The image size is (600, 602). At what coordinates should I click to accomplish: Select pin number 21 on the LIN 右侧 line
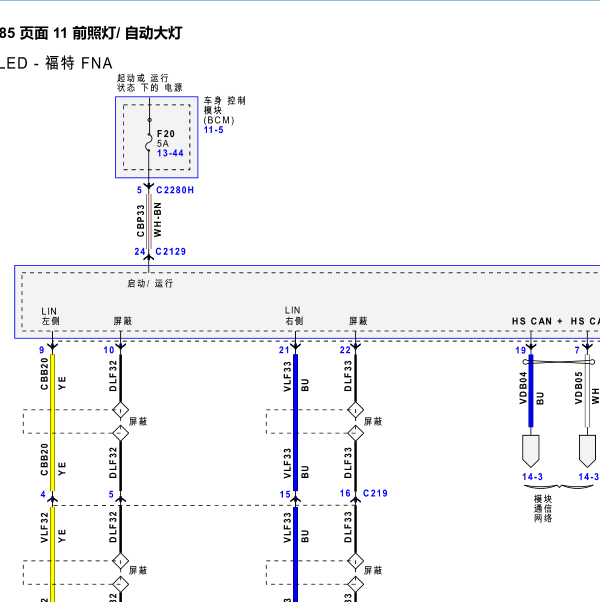coord(284,350)
